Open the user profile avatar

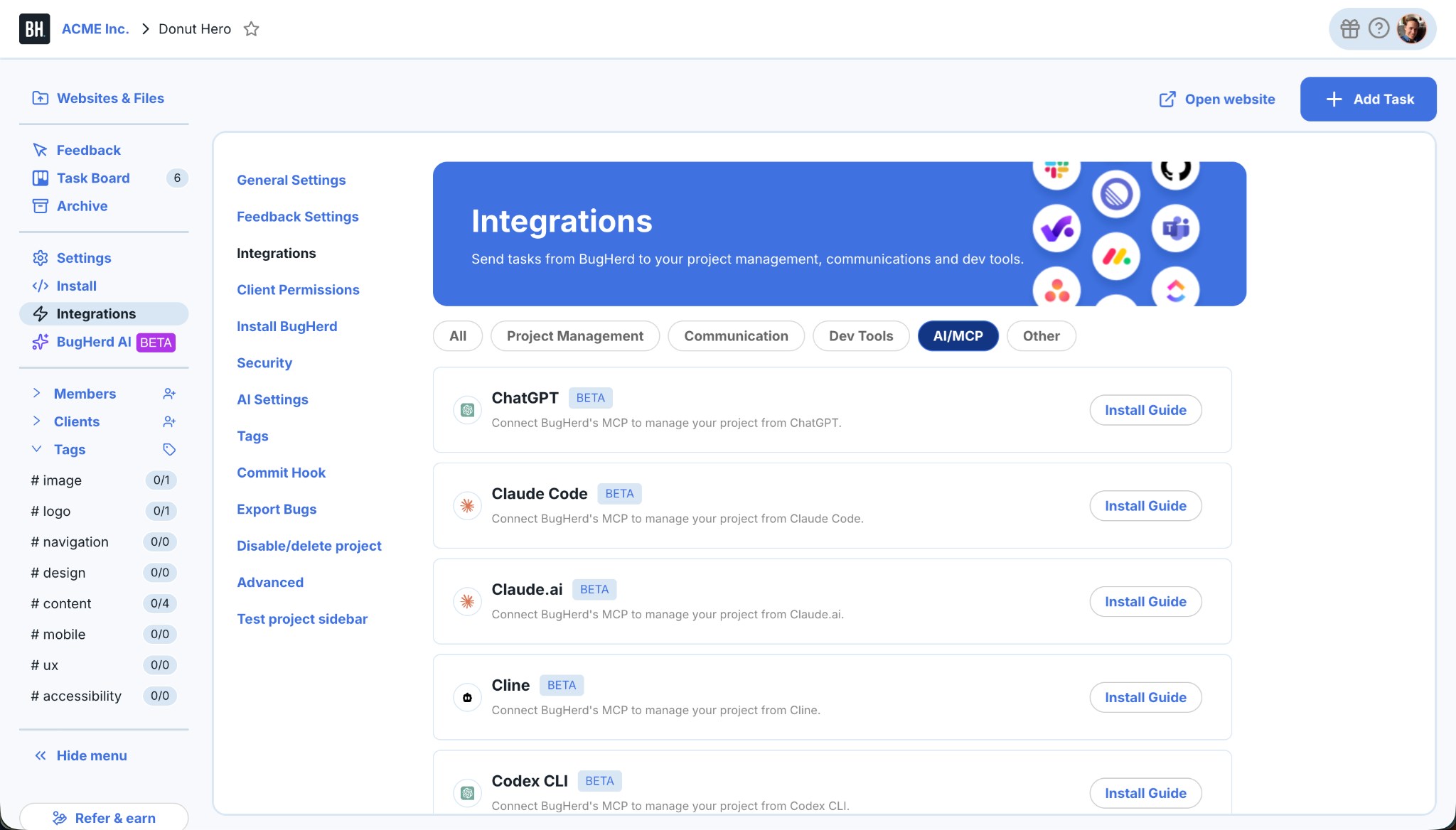[x=1411, y=29]
